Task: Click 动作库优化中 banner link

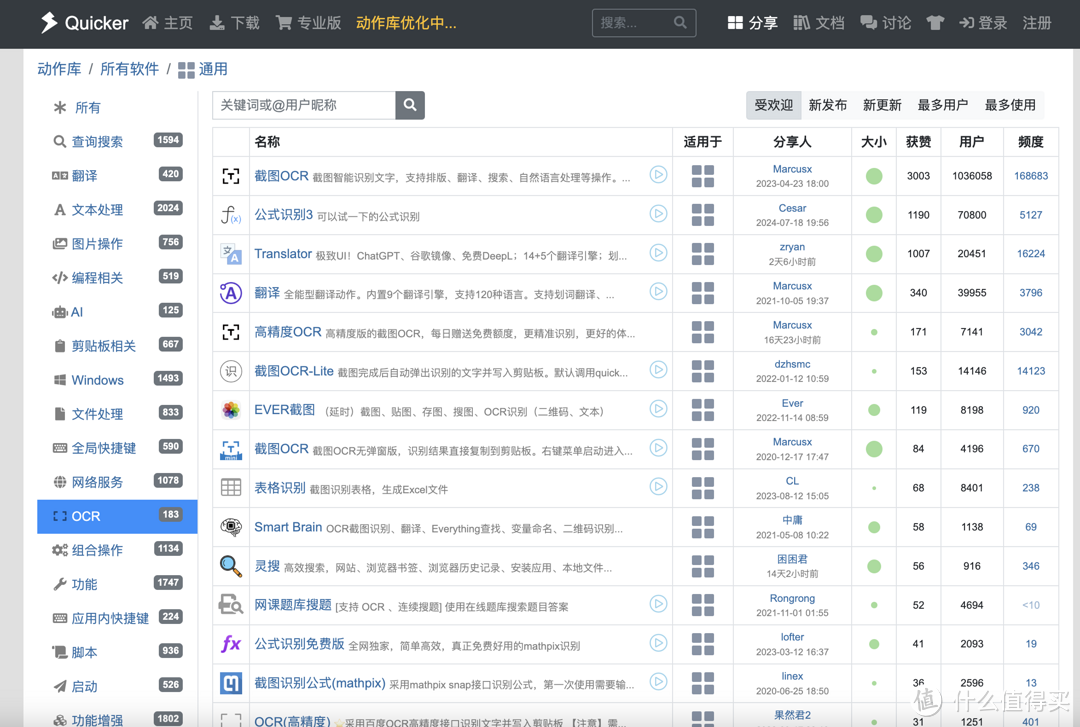Action: [x=406, y=23]
